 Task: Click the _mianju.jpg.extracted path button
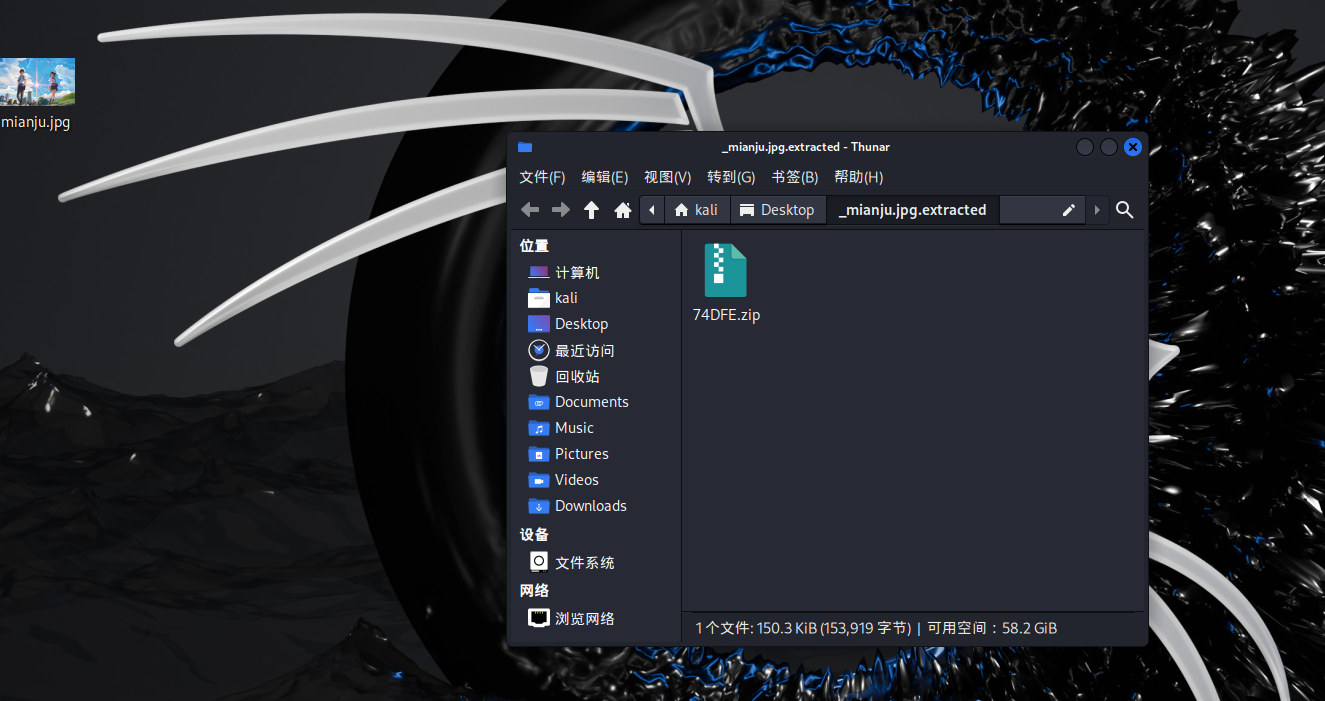click(x=912, y=210)
